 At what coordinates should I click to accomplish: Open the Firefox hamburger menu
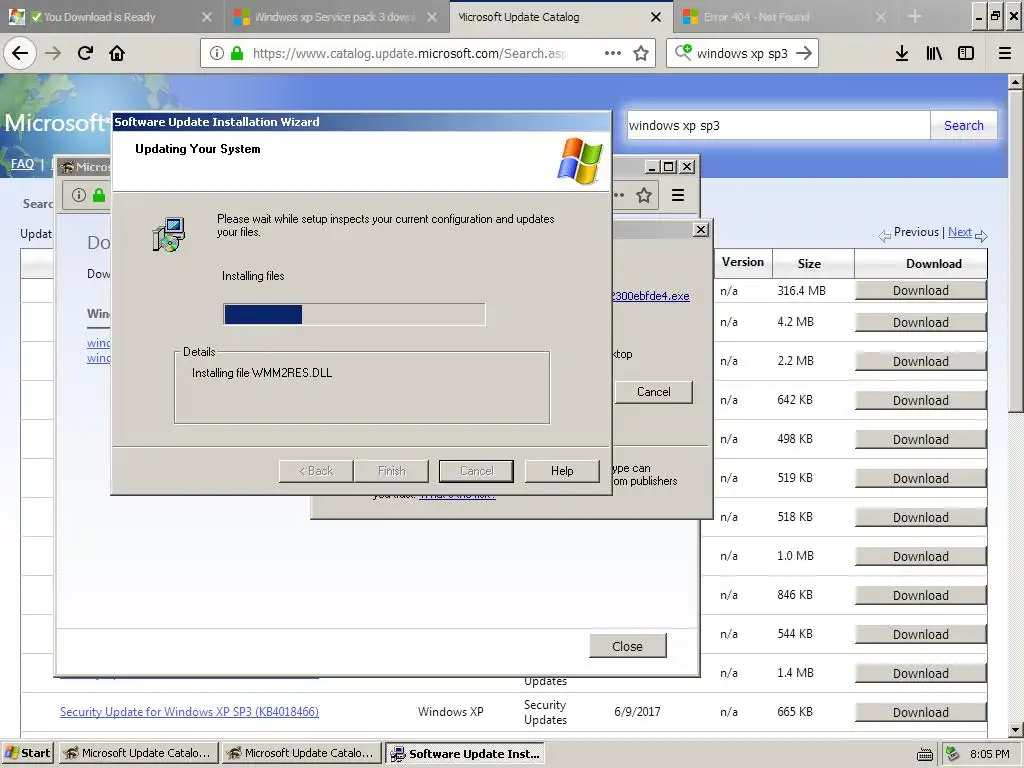1005,54
